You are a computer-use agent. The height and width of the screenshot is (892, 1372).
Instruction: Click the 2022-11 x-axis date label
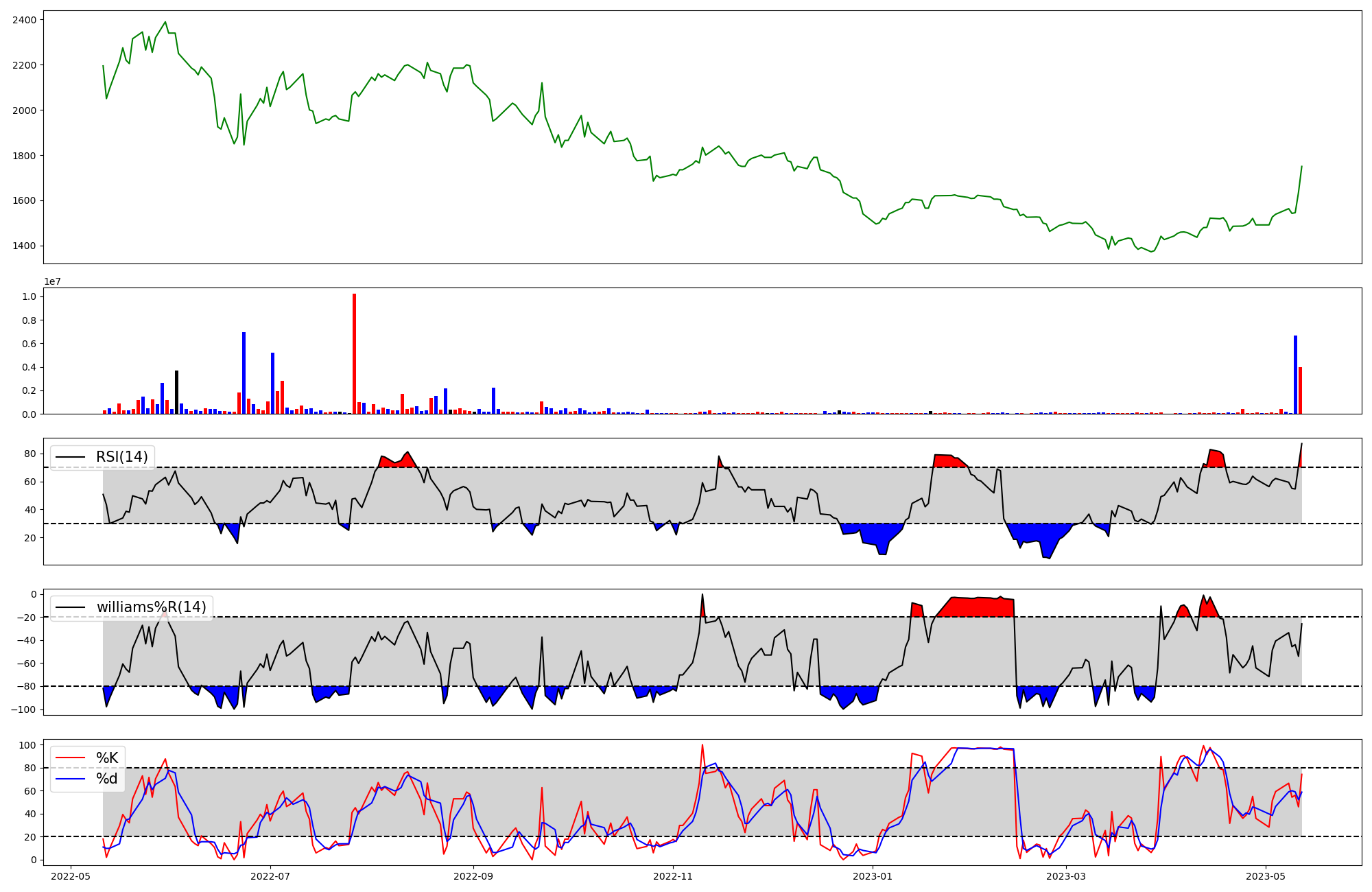[x=673, y=876]
